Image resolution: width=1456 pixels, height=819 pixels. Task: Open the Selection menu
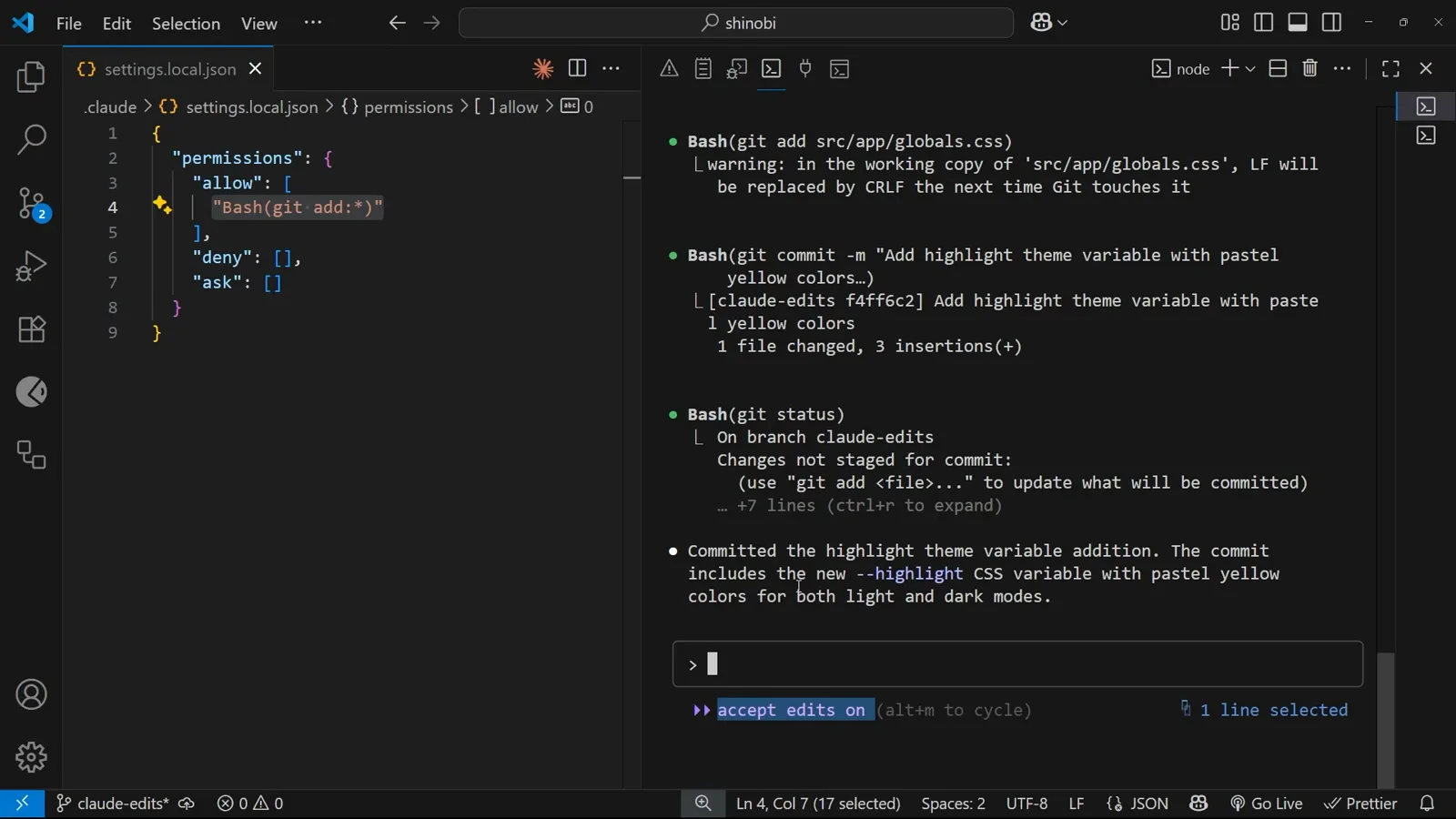point(186,24)
